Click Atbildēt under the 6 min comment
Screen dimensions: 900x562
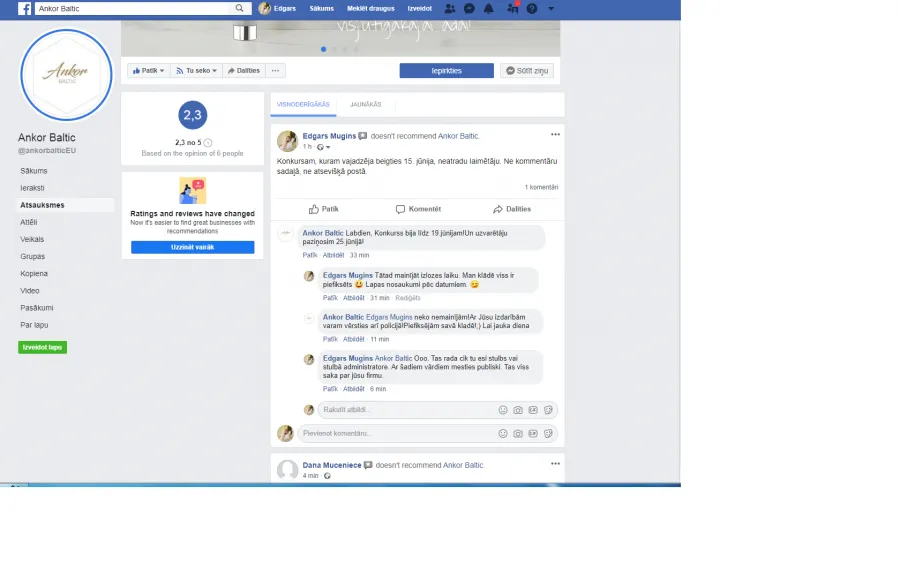tap(354, 389)
